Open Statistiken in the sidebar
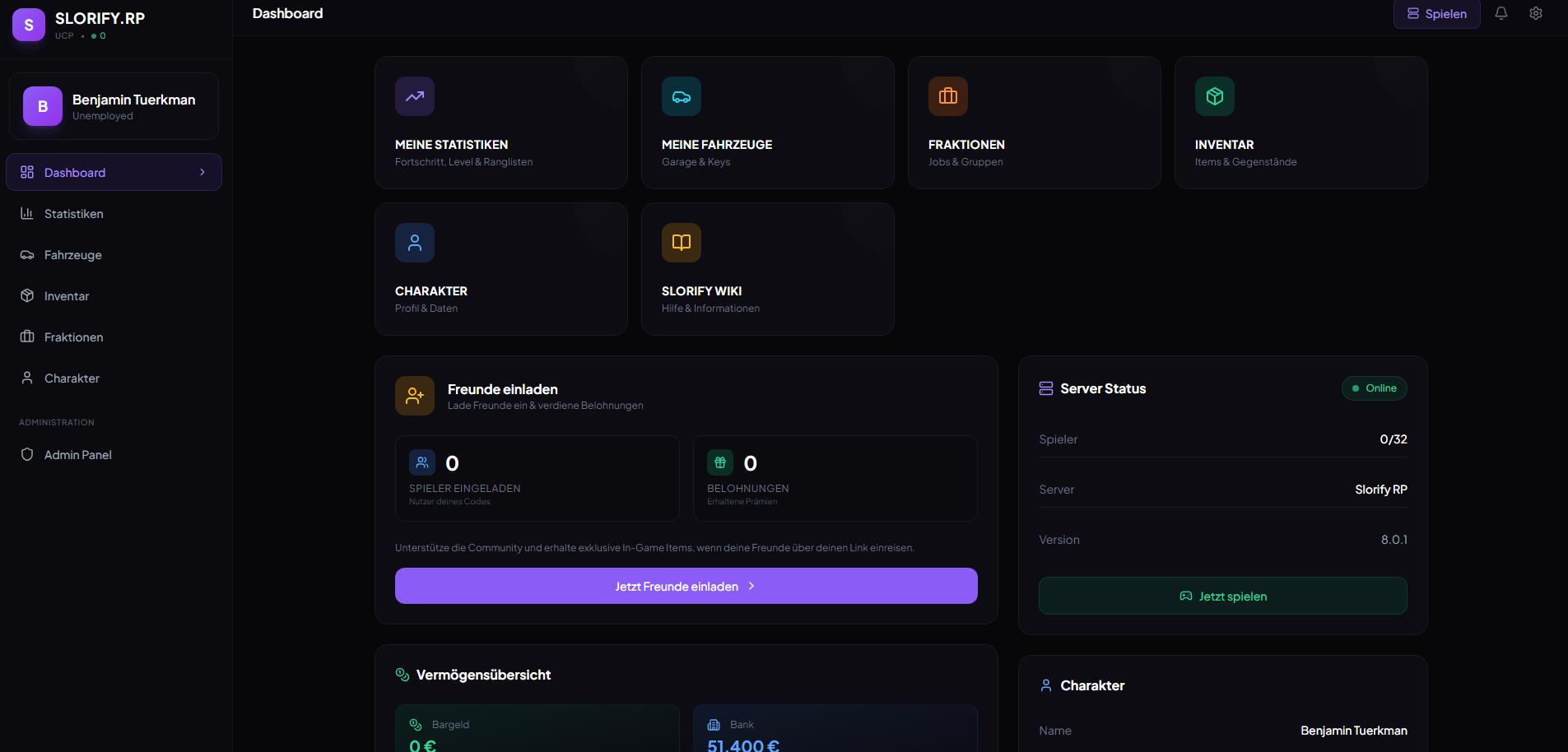1568x752 pixels. [x=73, y=214]
